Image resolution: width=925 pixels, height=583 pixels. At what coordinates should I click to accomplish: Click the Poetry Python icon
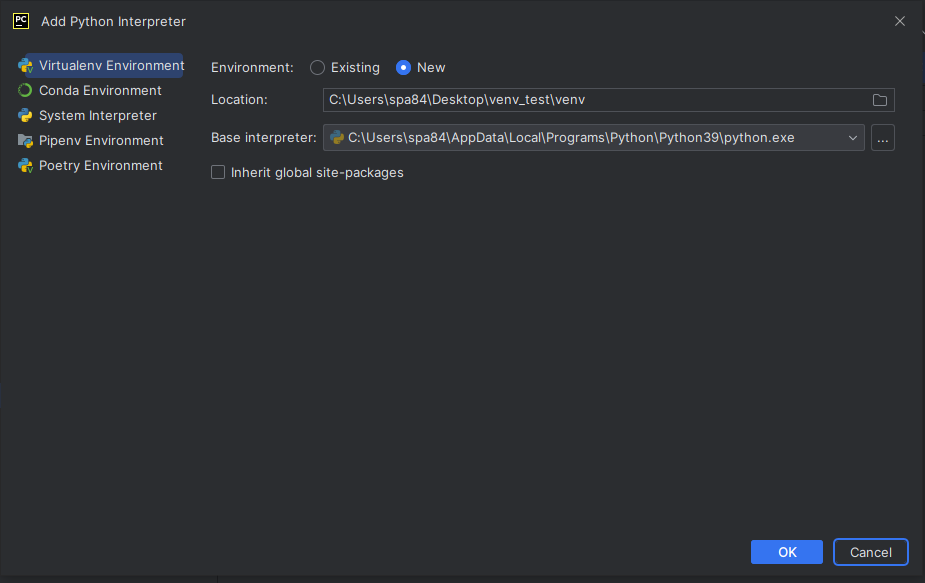pyautogui.click(x=25, y=166)
